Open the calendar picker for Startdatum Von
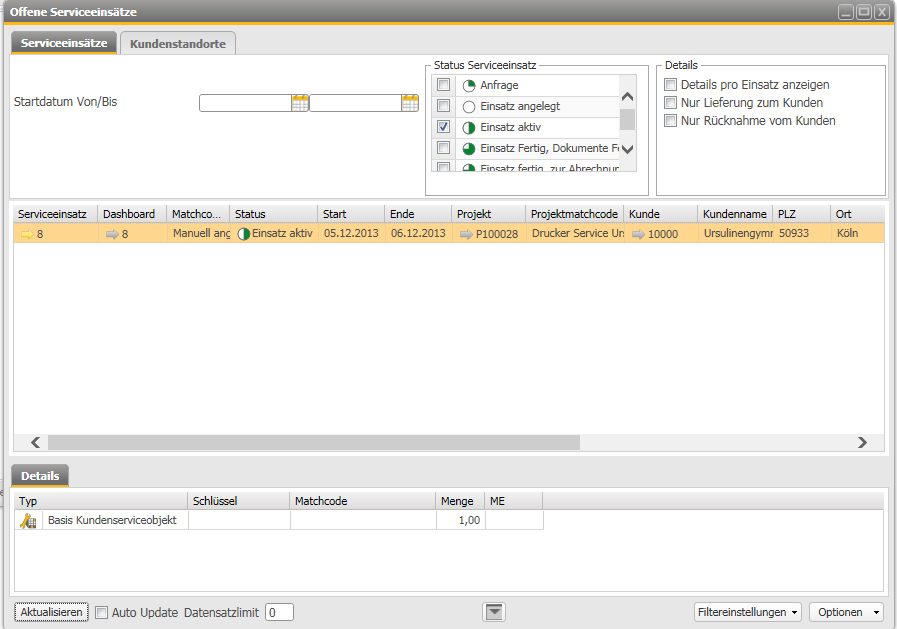Viewport: 897px width, 629px height. (300, 102)
